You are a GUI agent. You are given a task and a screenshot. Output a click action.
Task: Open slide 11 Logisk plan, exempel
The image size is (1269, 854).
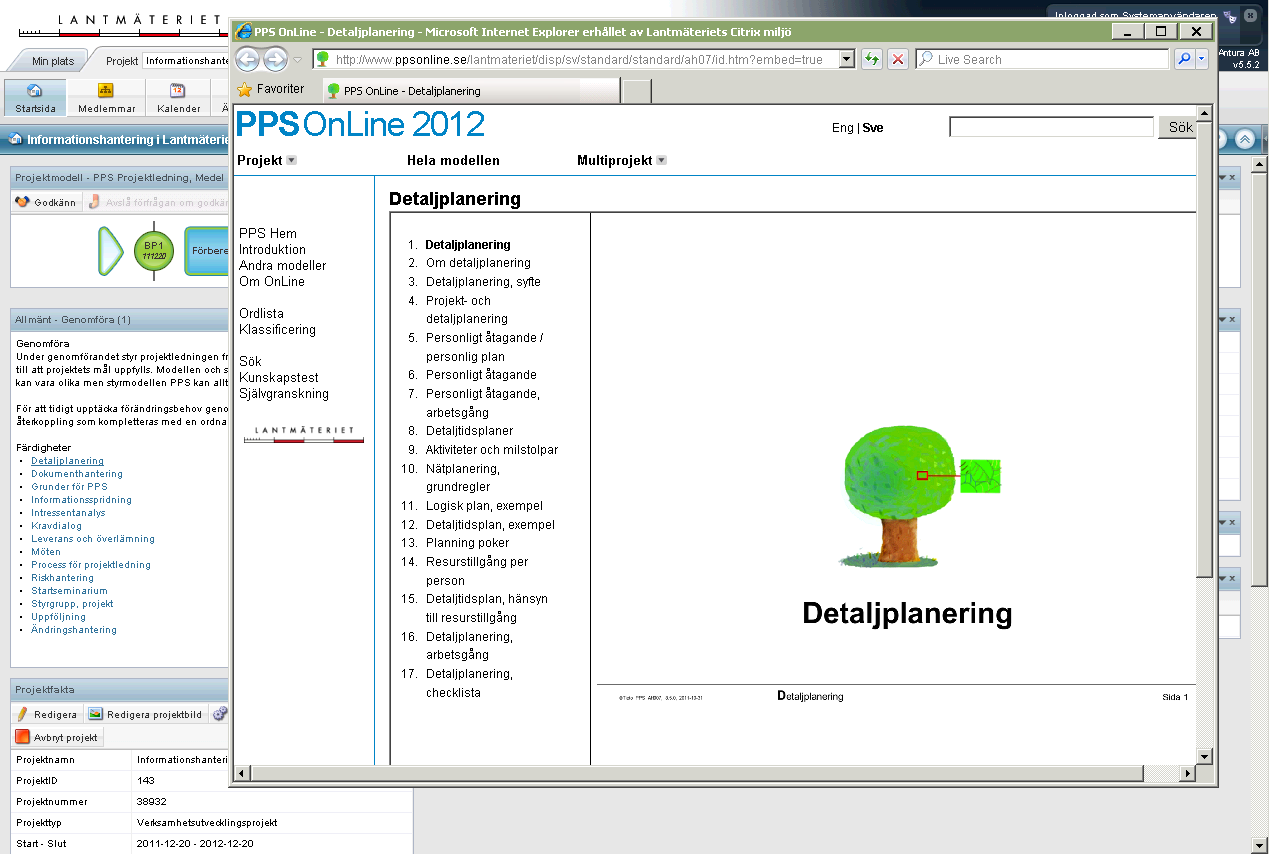pos(484,506)
